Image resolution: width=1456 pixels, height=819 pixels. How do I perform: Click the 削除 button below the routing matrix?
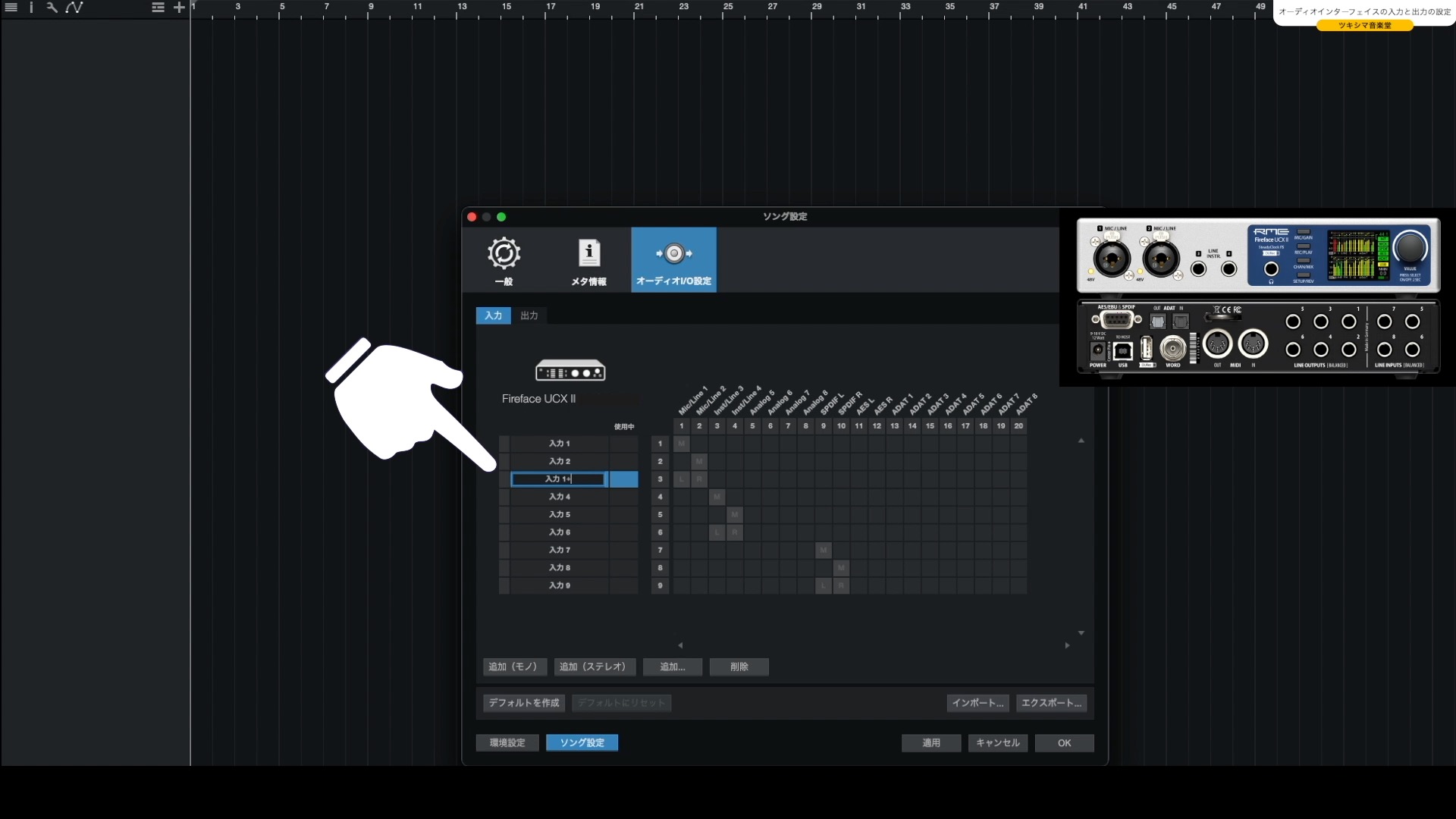(739, 667)
